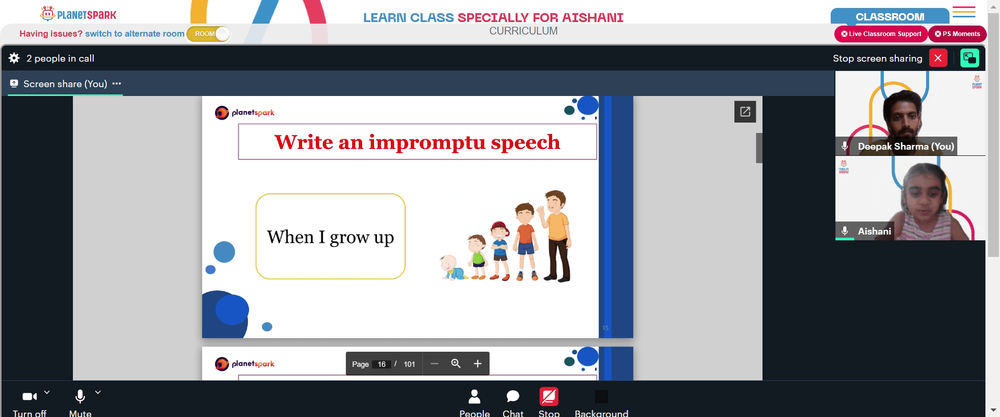This screenshot has width=1000, height=417.
Task: Toggle the alternate ROOM switch
Action: pos(208,34)
